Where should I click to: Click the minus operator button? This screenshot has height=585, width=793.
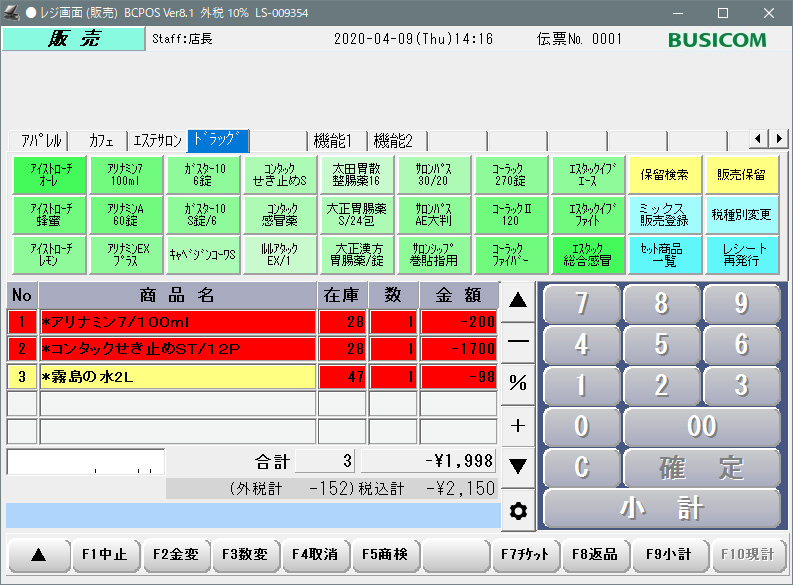[517, 340]
